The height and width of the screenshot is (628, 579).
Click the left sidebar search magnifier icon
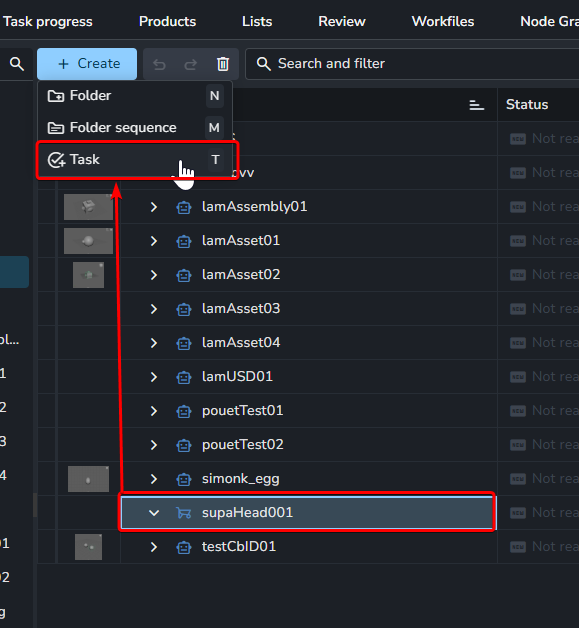coord(16,64)
